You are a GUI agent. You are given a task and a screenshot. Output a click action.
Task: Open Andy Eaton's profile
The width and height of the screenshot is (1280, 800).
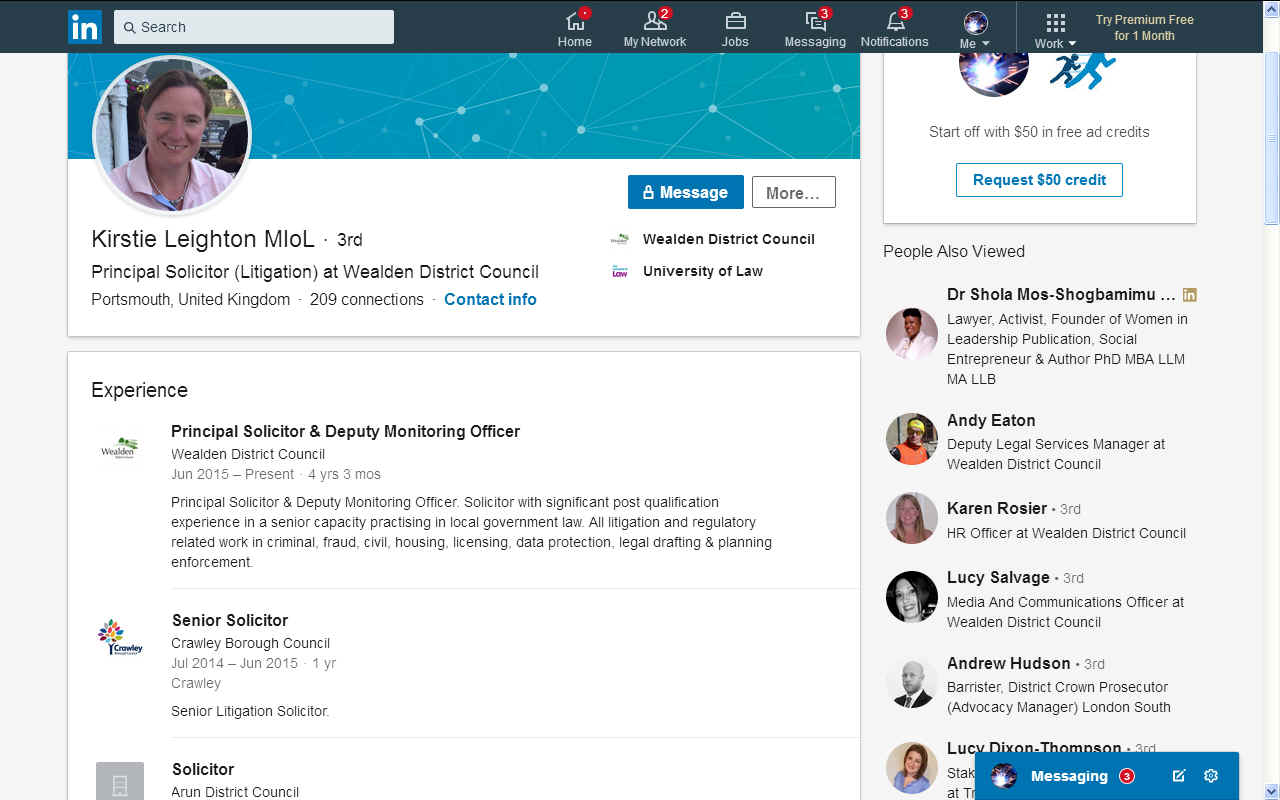pos(991,420)
